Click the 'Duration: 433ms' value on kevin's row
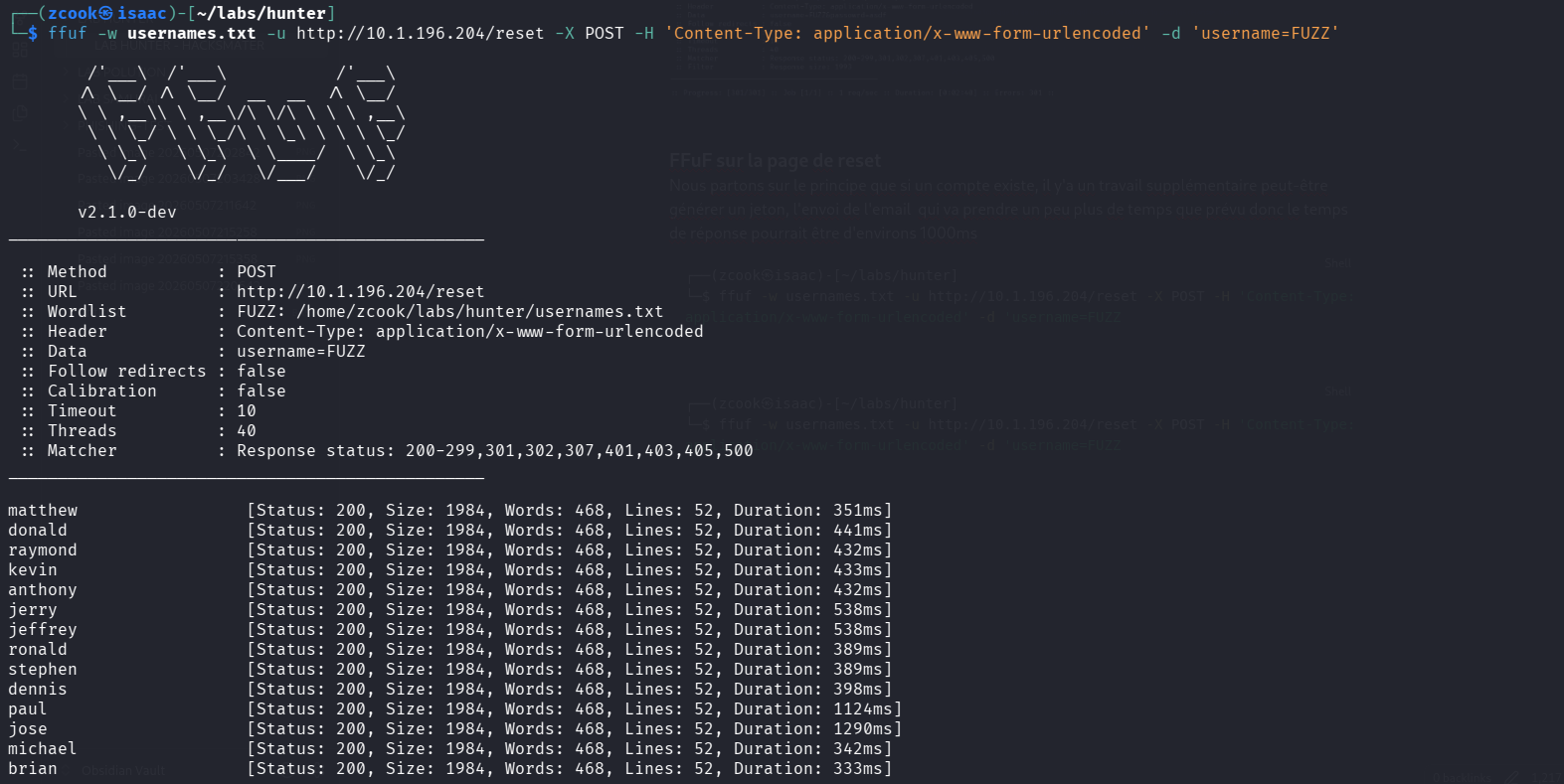This screenshot has width=1564, height=784. 808,570
